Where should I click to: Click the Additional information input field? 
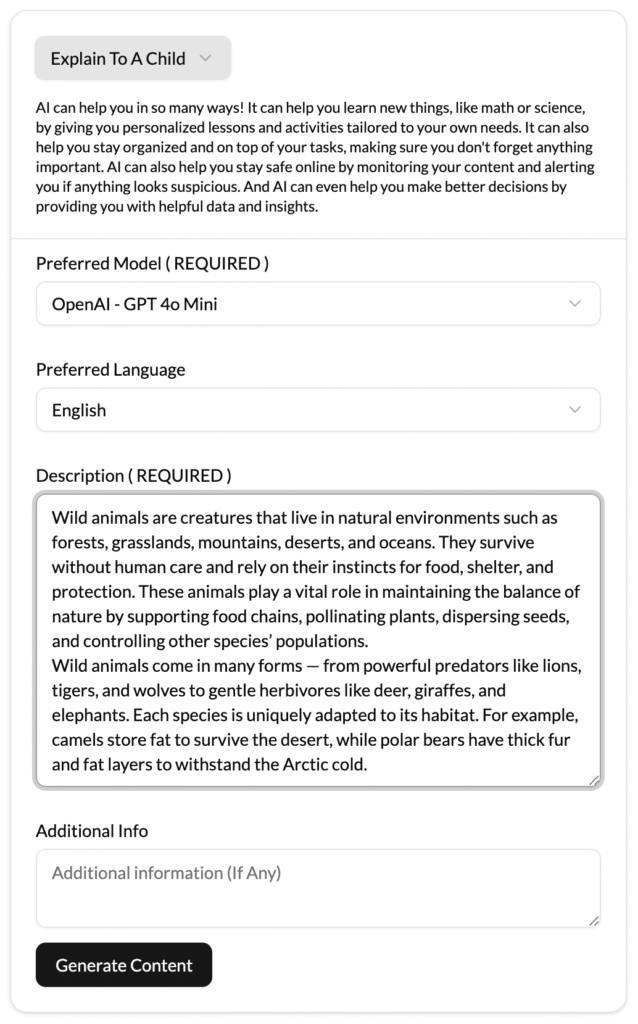[318, 888]
